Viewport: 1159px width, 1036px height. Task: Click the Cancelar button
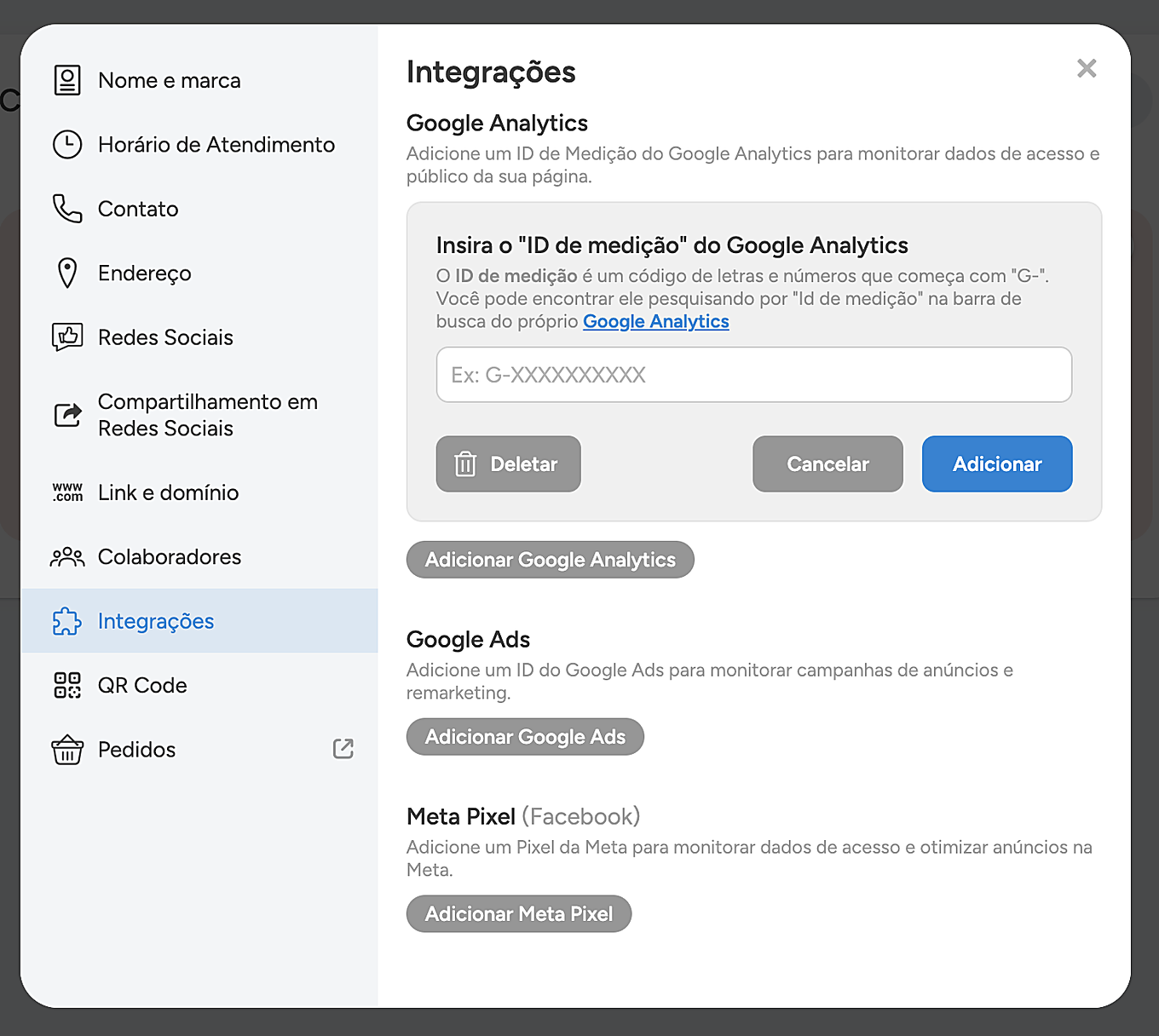point(827,464)
